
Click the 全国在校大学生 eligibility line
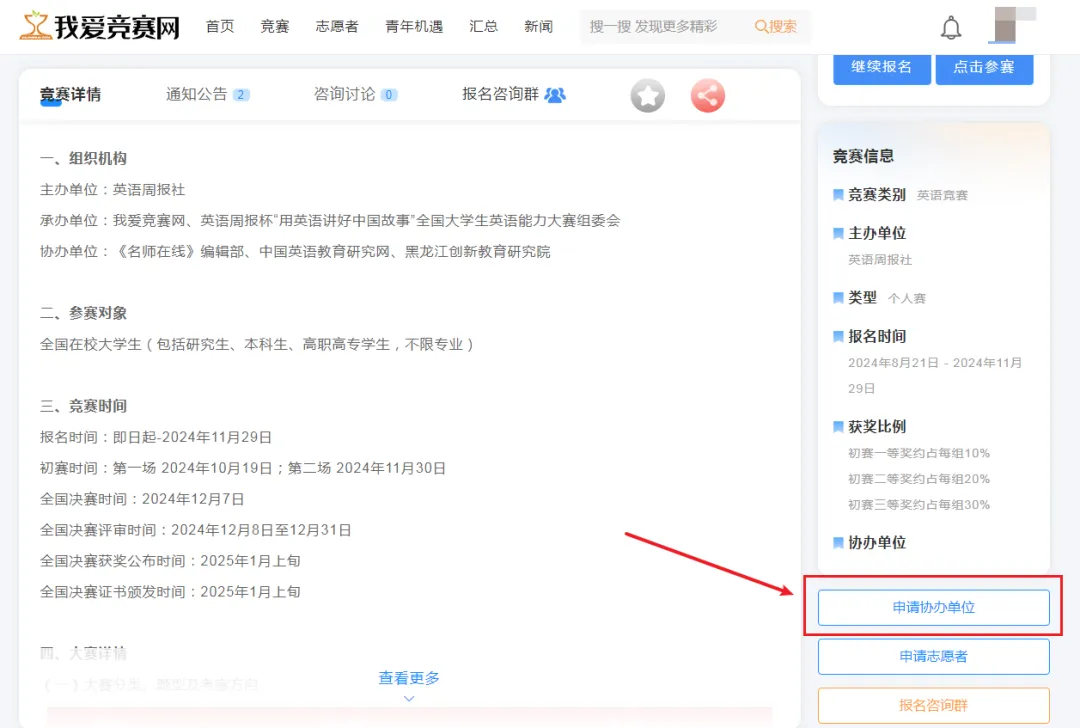pyautogui.click(x=257, y=344)
